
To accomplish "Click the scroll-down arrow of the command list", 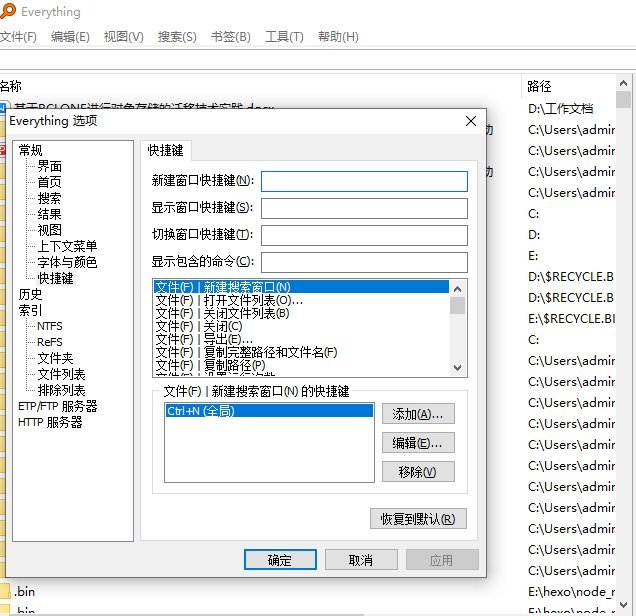I will pyautogui.click(x=458, y=369).
